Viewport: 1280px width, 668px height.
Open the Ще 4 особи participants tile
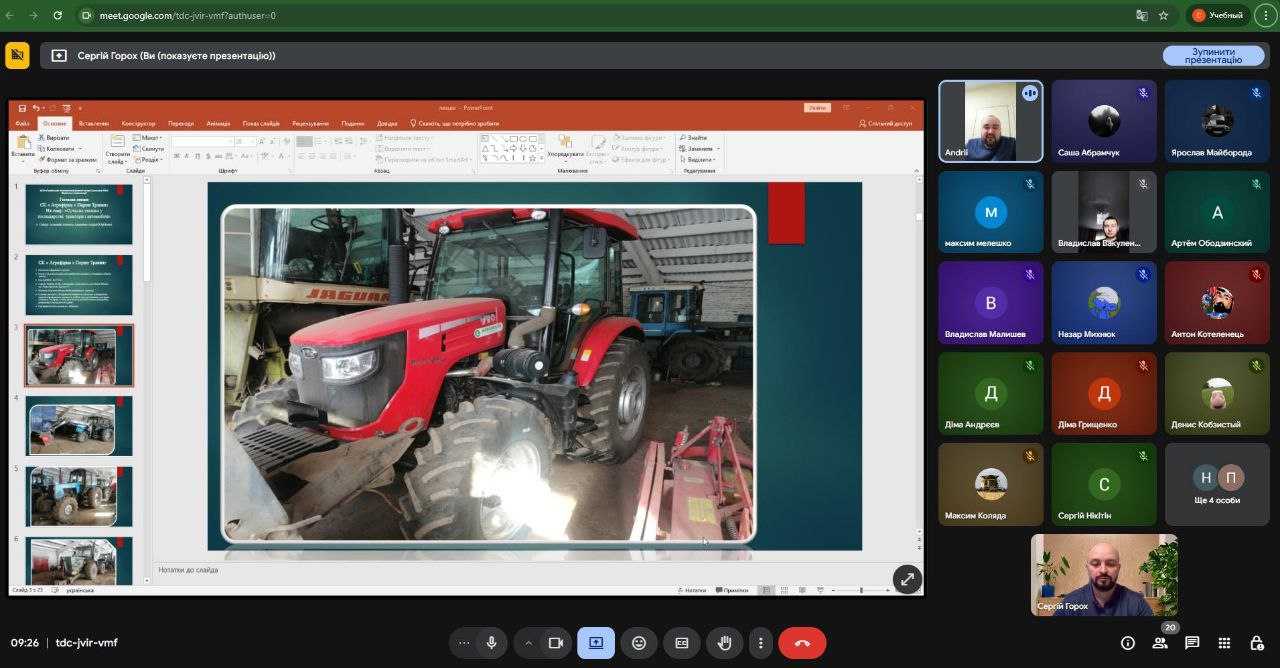[x=1217, y=485]
